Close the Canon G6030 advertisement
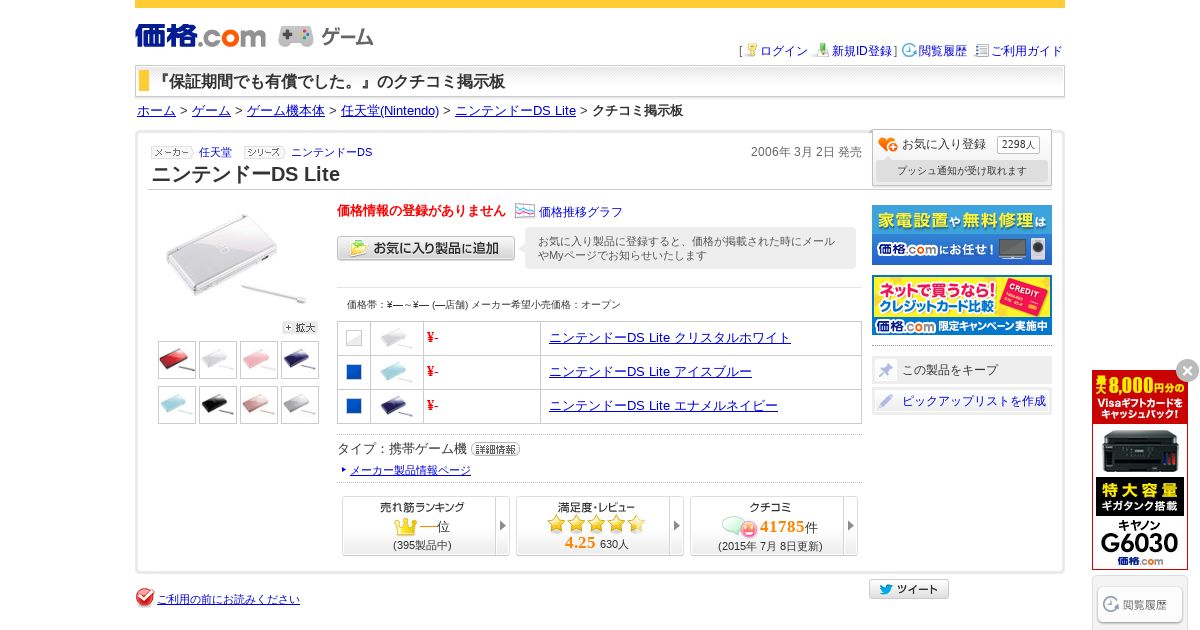Image resolution: width=1200 pixels, height=630 pixels. (1187, 370)
